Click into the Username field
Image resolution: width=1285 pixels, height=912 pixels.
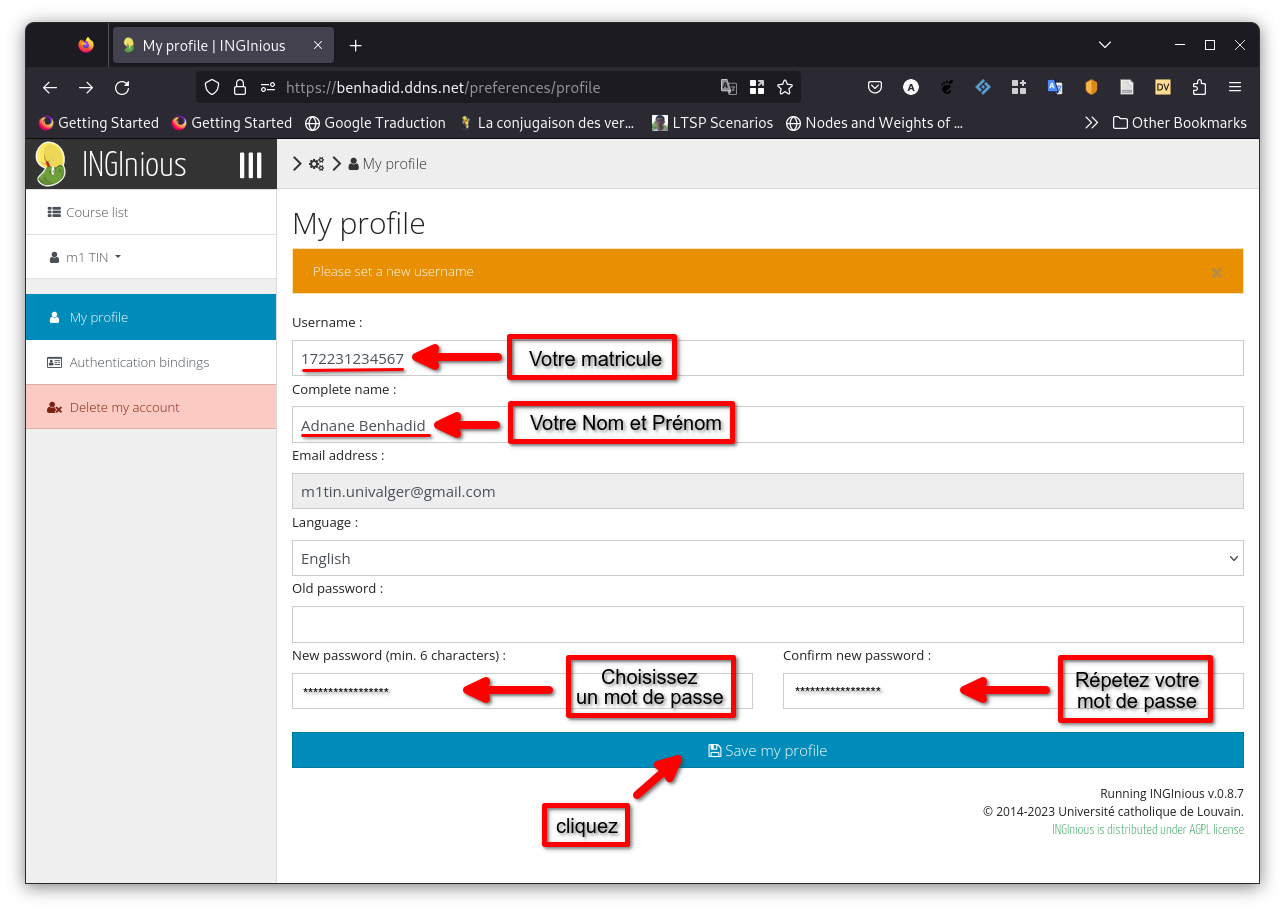click(767, 358)
